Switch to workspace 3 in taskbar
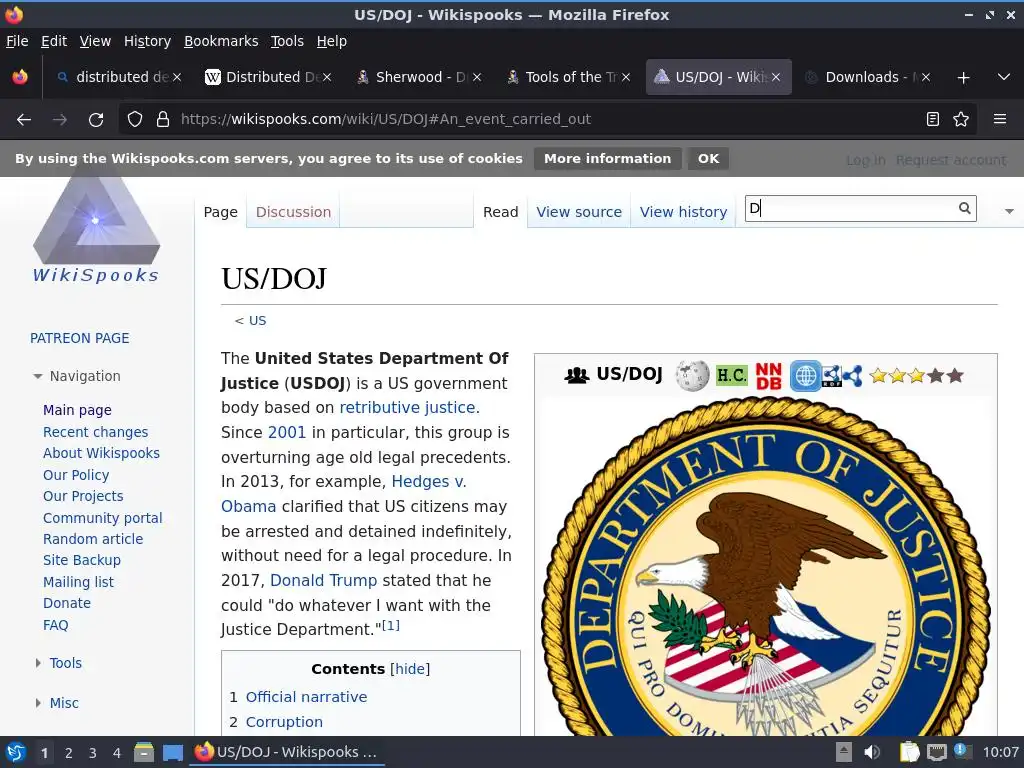Screen dimensions: 1024x768 point(93,753)
